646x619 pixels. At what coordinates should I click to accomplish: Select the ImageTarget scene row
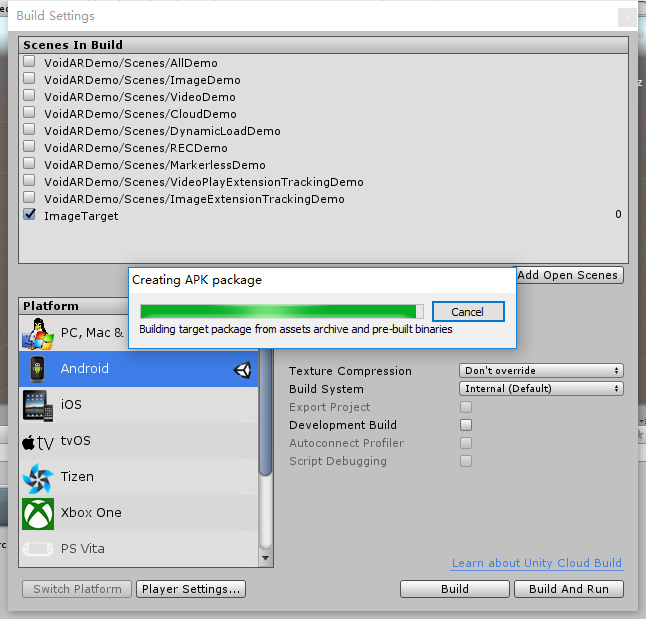[x=323, y=215]
